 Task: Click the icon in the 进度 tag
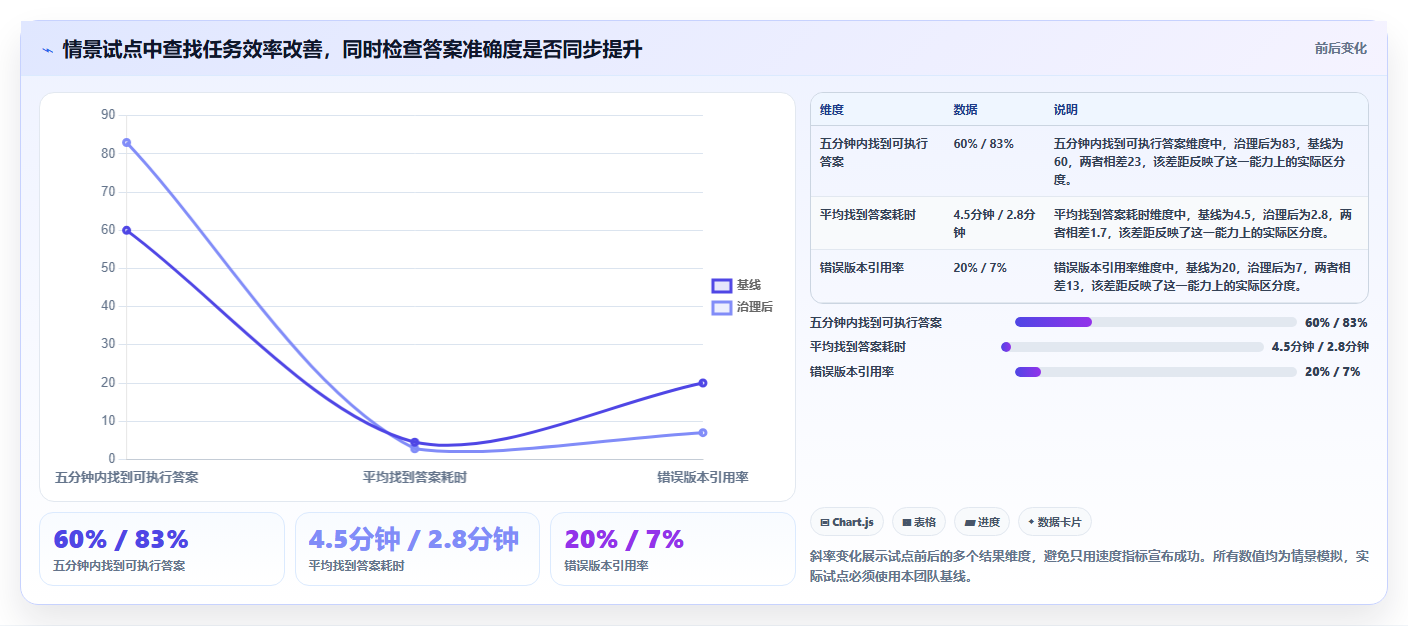970,522
